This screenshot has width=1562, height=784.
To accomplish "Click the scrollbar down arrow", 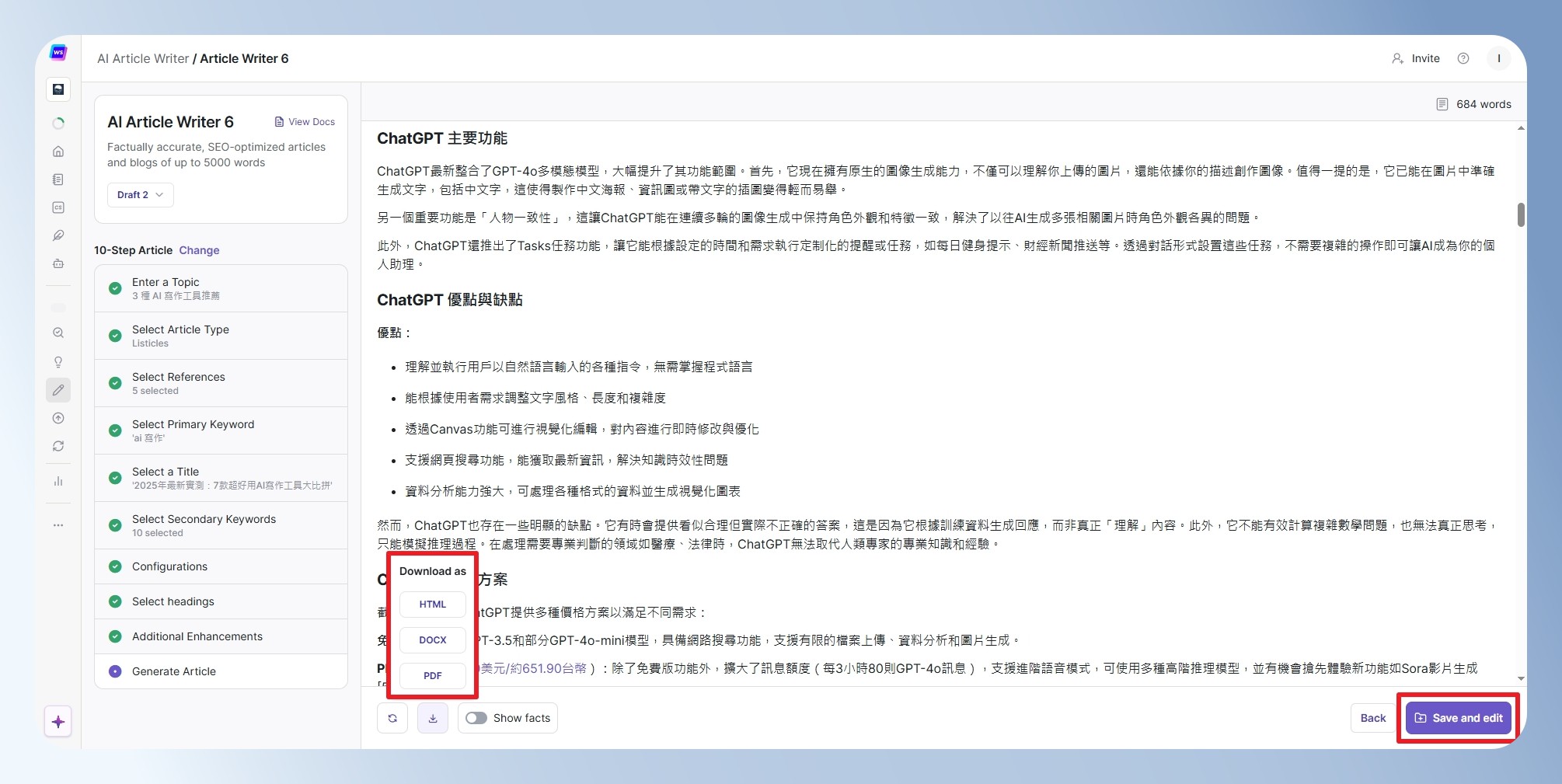I will click(x=1521, y=678).
